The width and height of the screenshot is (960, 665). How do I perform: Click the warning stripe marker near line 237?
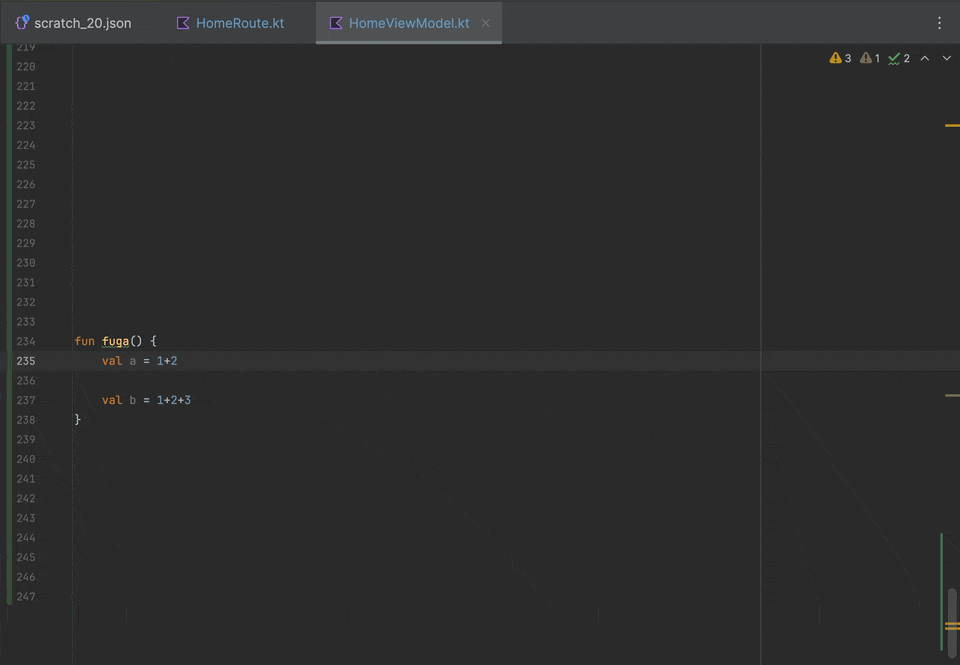click(x=952, y=396)
